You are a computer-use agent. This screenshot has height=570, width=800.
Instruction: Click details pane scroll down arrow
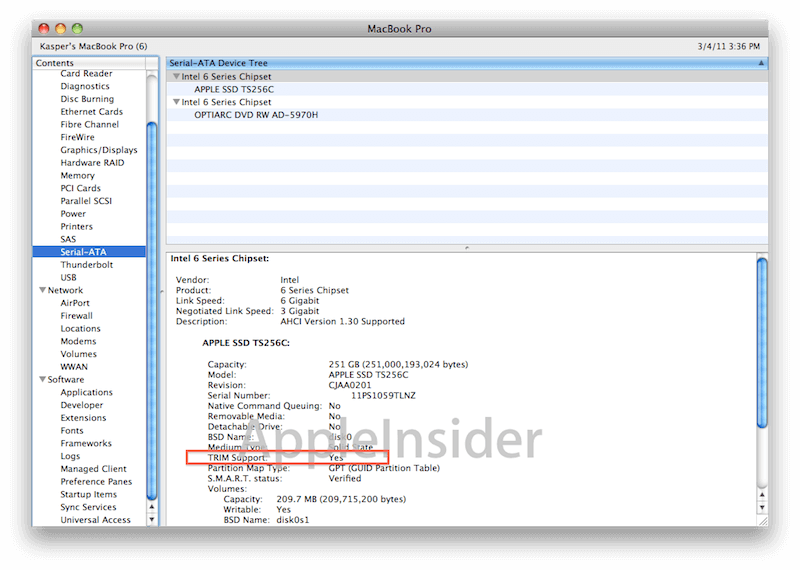coord(762,507)
